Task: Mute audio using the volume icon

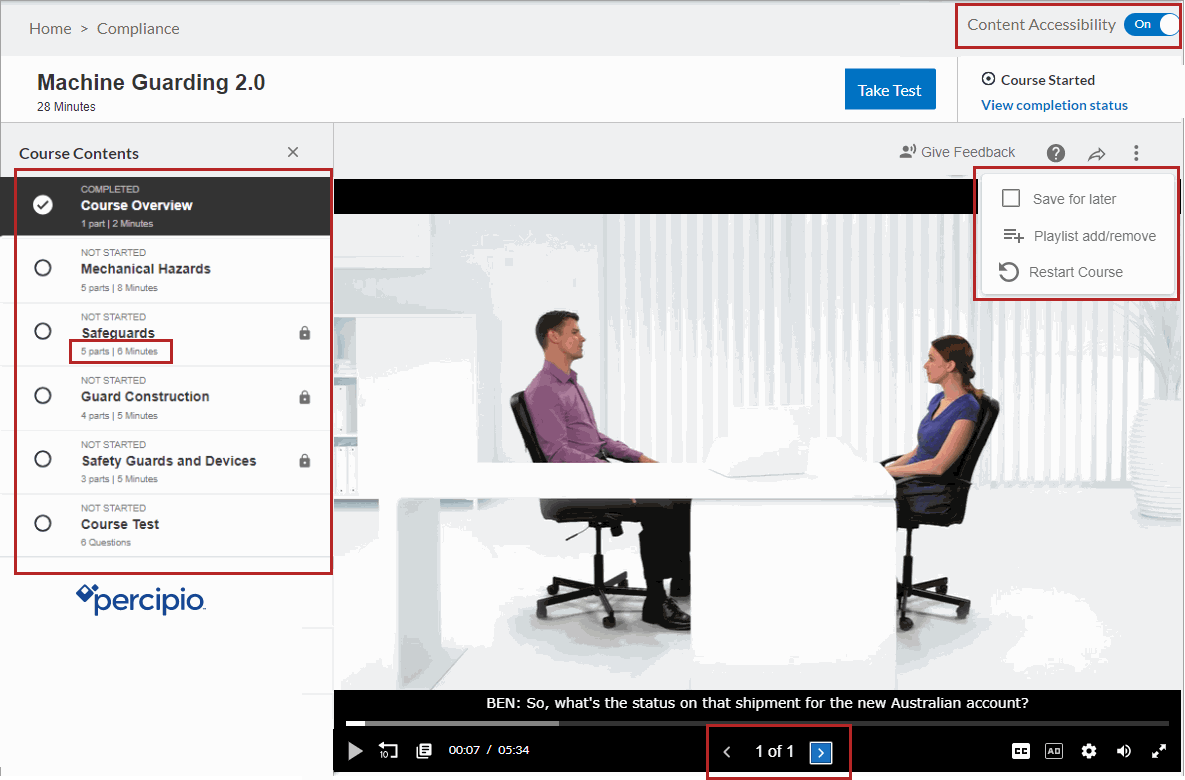Action: point(1124,750)
